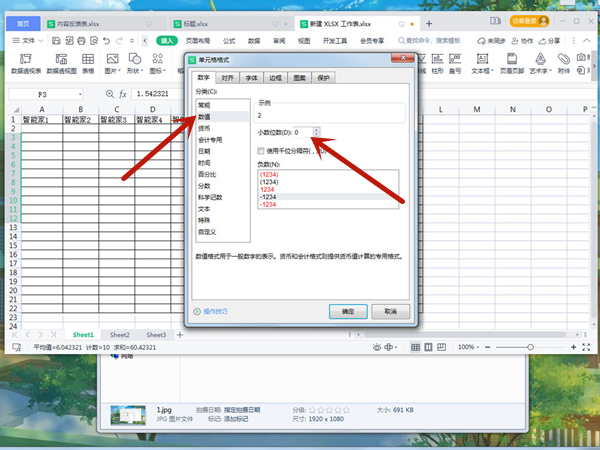Click 操作技巧 help link in dialog
The height and width of the screenshot is (450, 600).
(x=217, y=312)
